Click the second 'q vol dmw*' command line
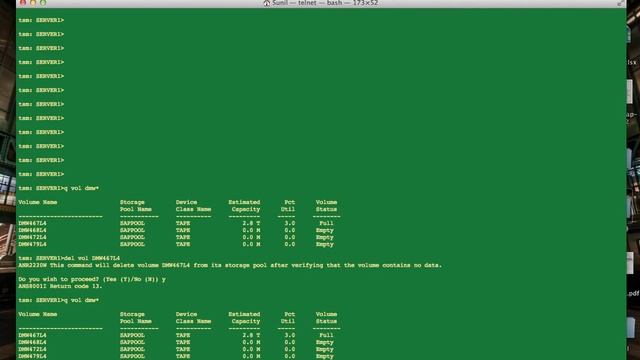The width and height of the screenshot is (640, 360). point(58,300)
